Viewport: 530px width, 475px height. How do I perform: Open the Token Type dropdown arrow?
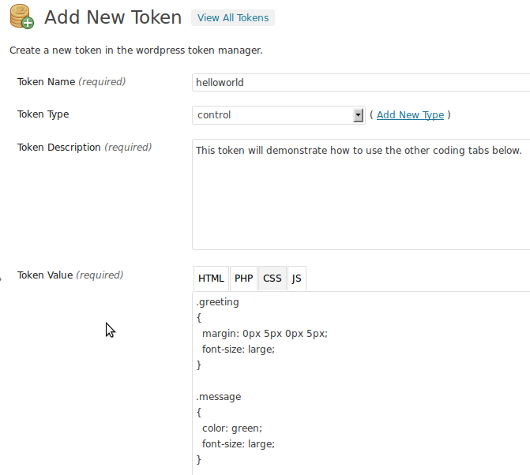click(358, 115)
